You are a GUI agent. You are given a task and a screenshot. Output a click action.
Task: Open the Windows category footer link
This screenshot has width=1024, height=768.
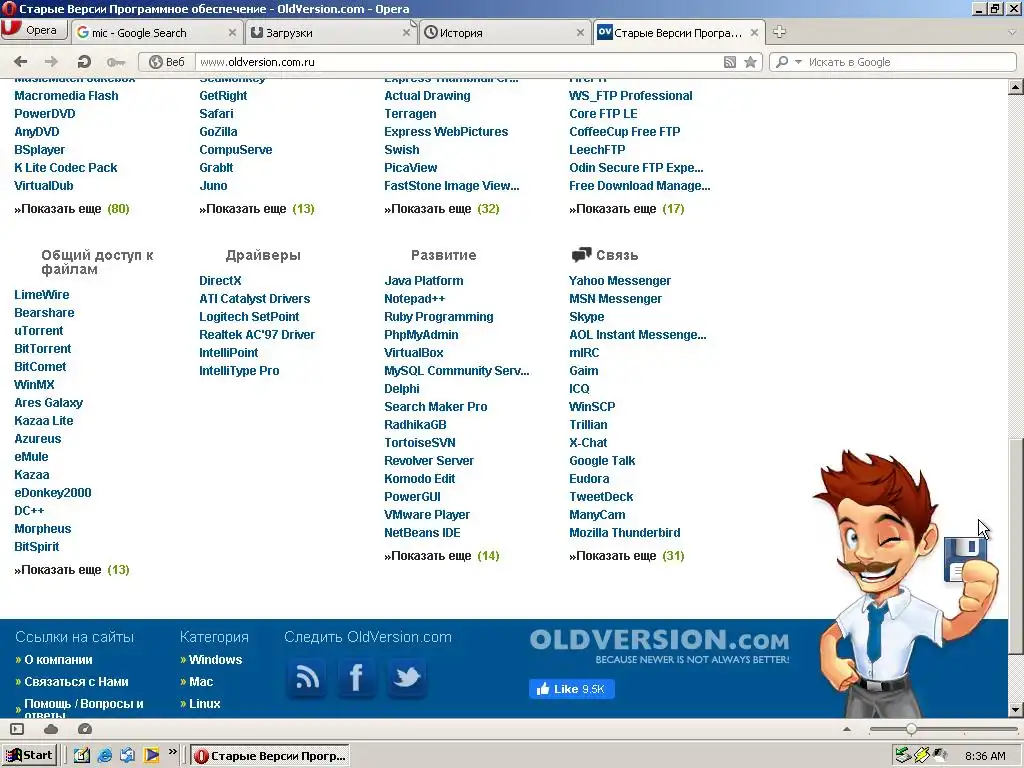215,660
